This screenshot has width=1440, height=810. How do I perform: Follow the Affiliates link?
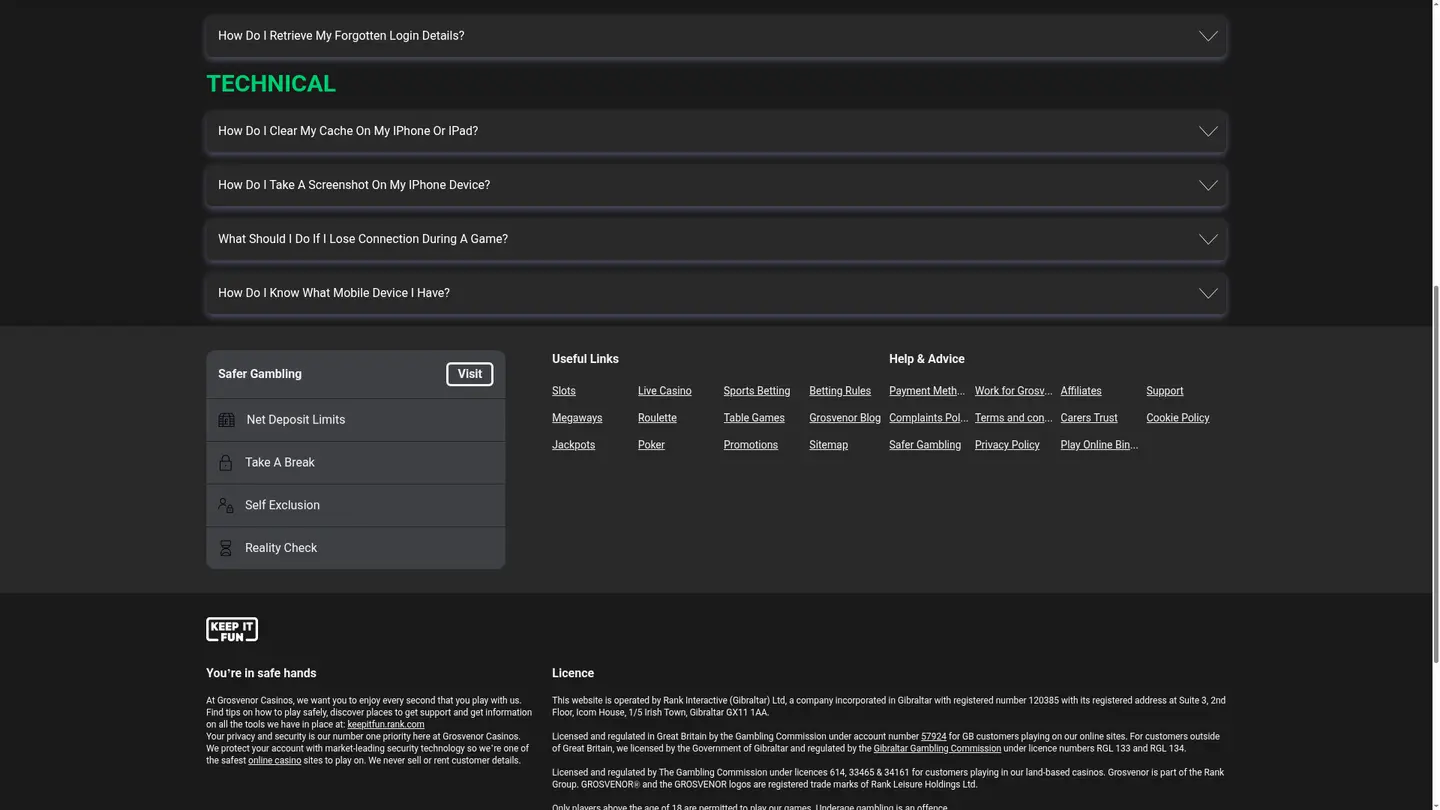(x=1081, y=391)
